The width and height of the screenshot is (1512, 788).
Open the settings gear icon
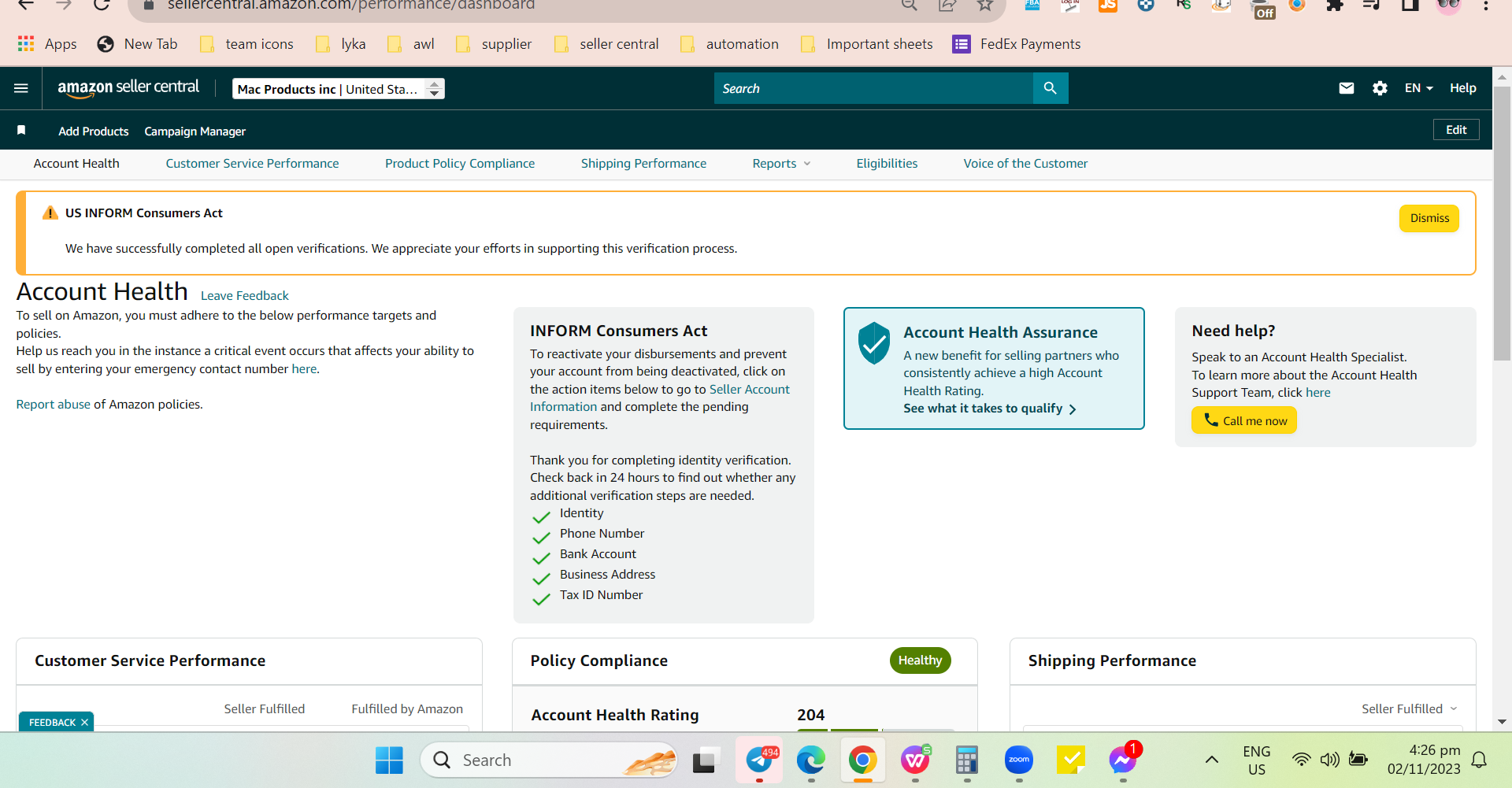[x=1380, y=88]
